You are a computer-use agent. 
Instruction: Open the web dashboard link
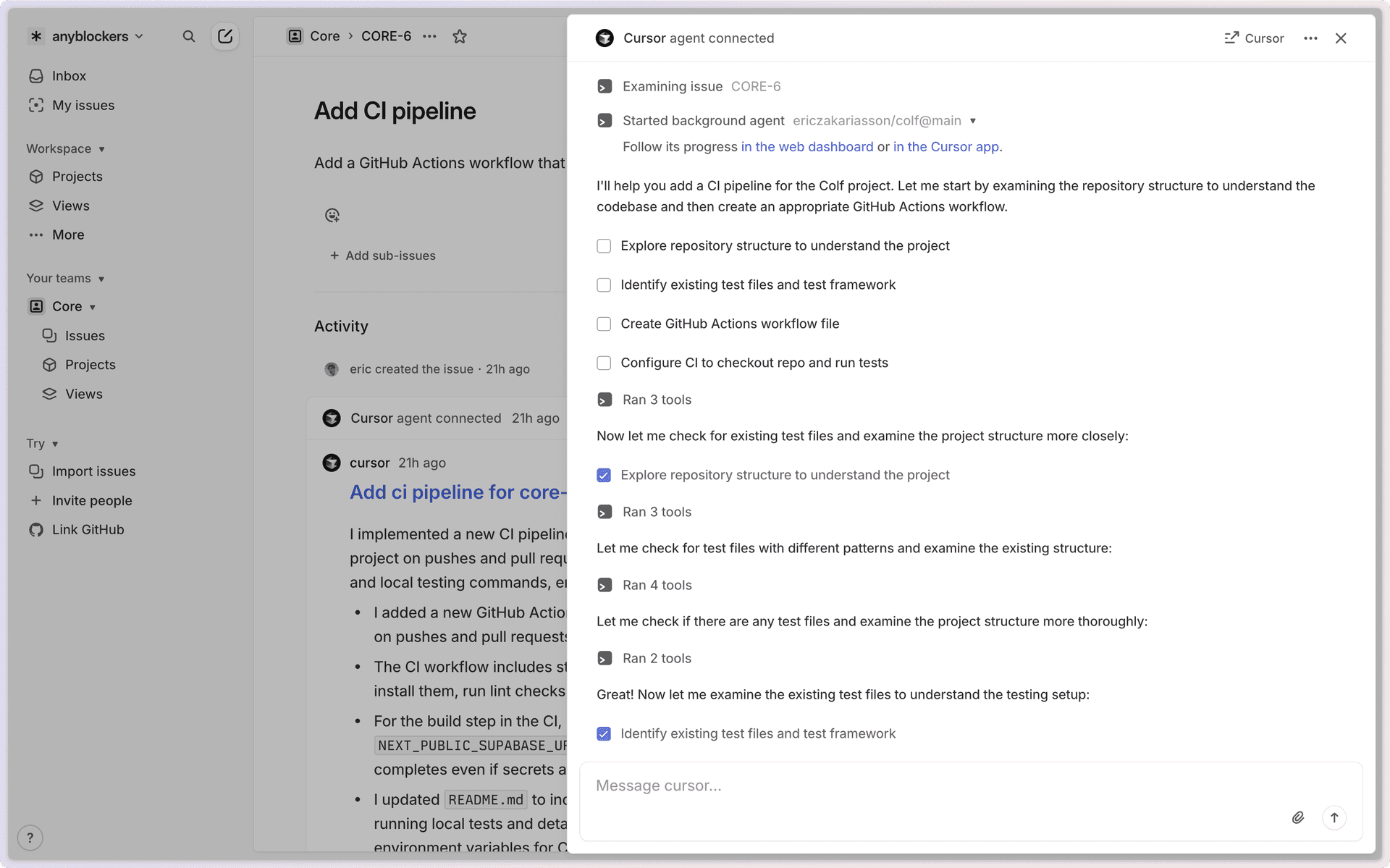tap(806, 147)
